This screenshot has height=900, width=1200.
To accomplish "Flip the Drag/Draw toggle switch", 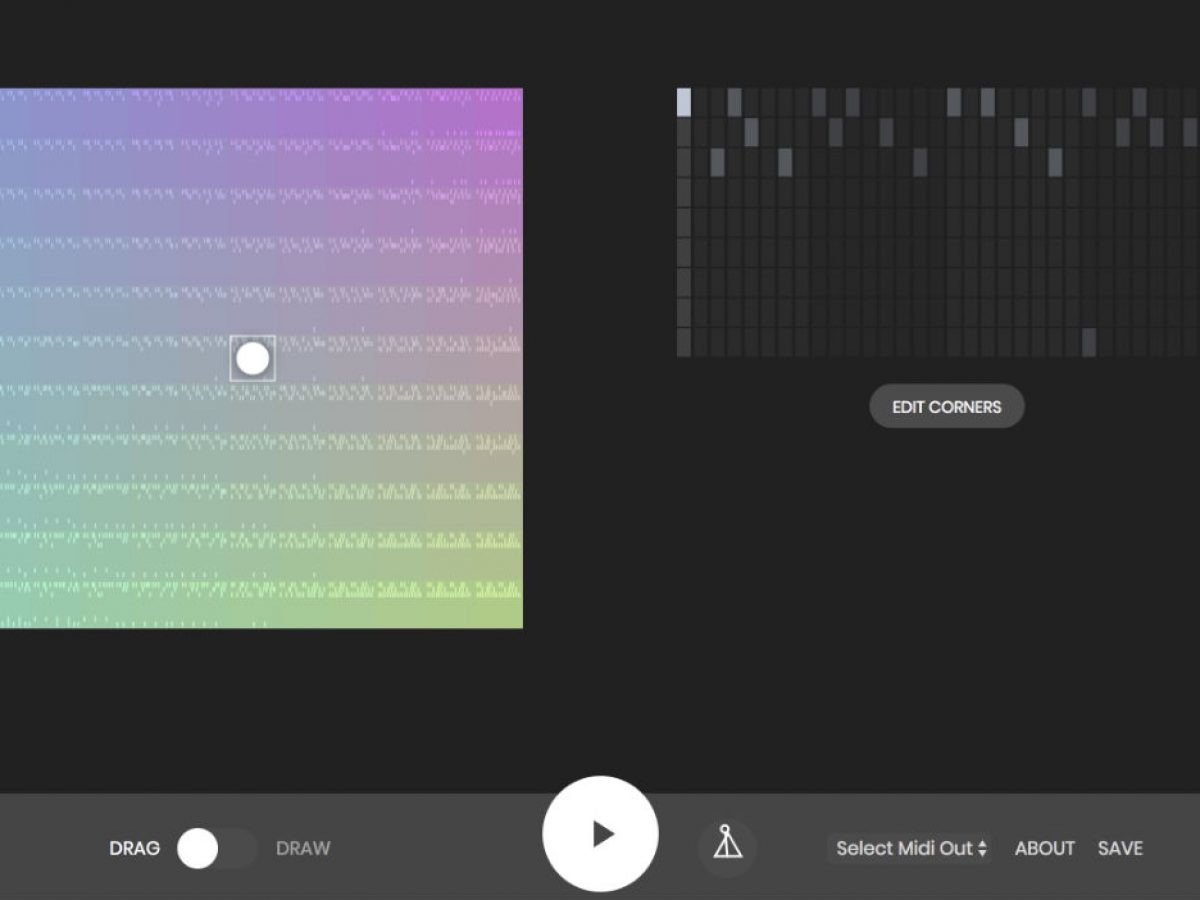I will (x=217, y=849).
